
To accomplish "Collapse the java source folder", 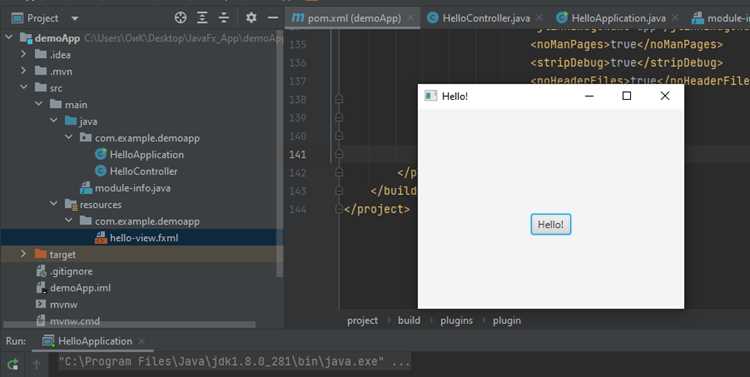I will point(54,121).
